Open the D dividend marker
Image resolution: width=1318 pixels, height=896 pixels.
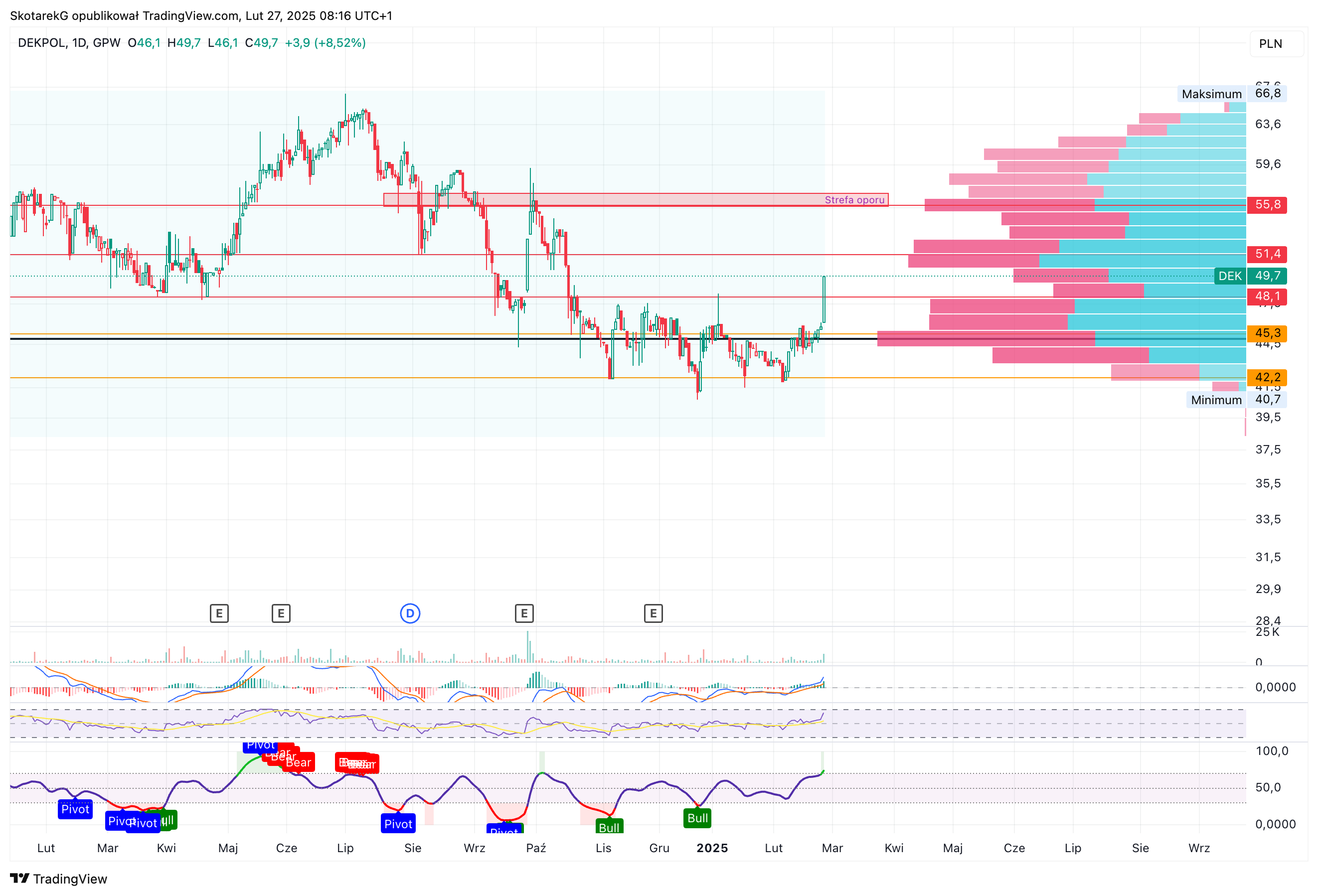click(x=410, y=613)
